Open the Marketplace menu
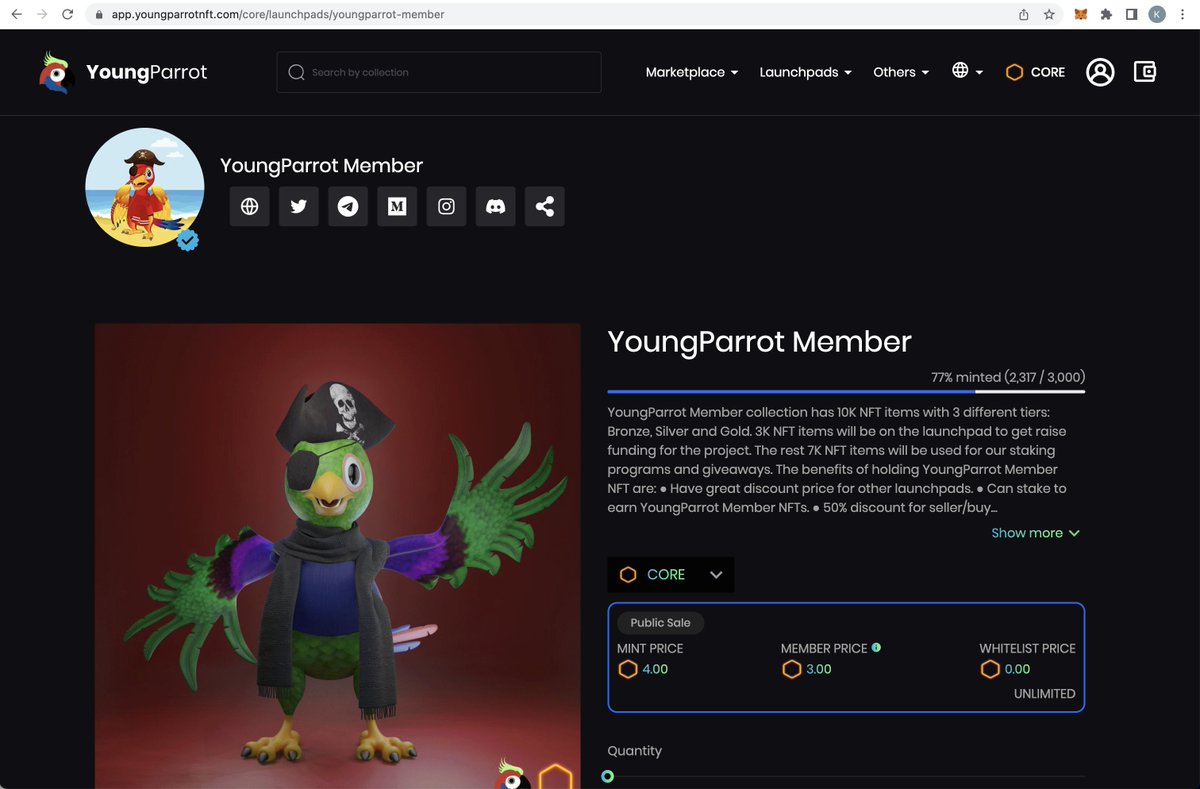Viewport: 1200px width, 789px height. coord(691,71)
